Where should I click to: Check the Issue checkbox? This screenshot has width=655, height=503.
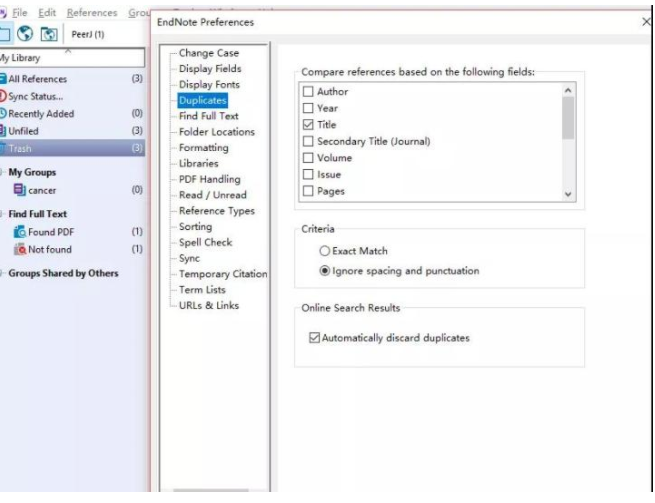pyautogui.click(x=308, y=174)
